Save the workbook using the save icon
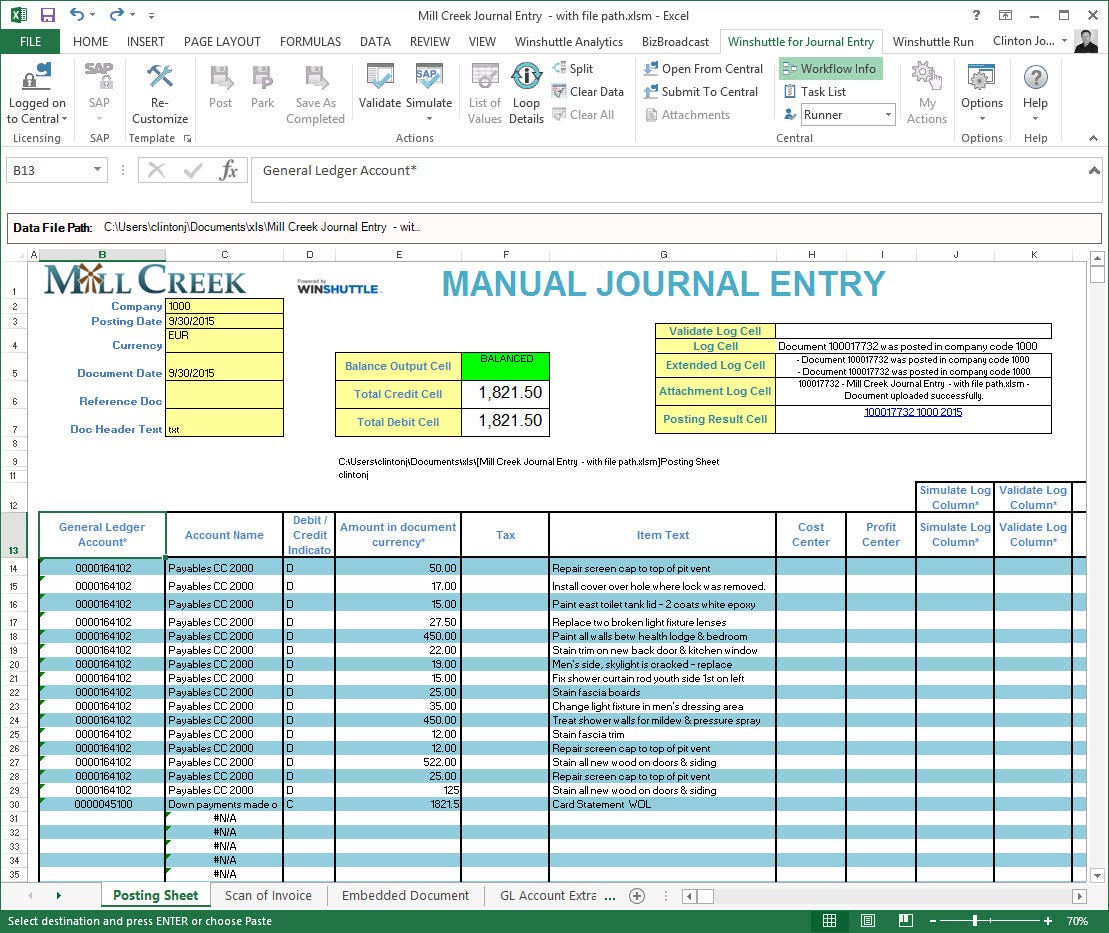Screen dimensions: 1109x933 point(47,15)
